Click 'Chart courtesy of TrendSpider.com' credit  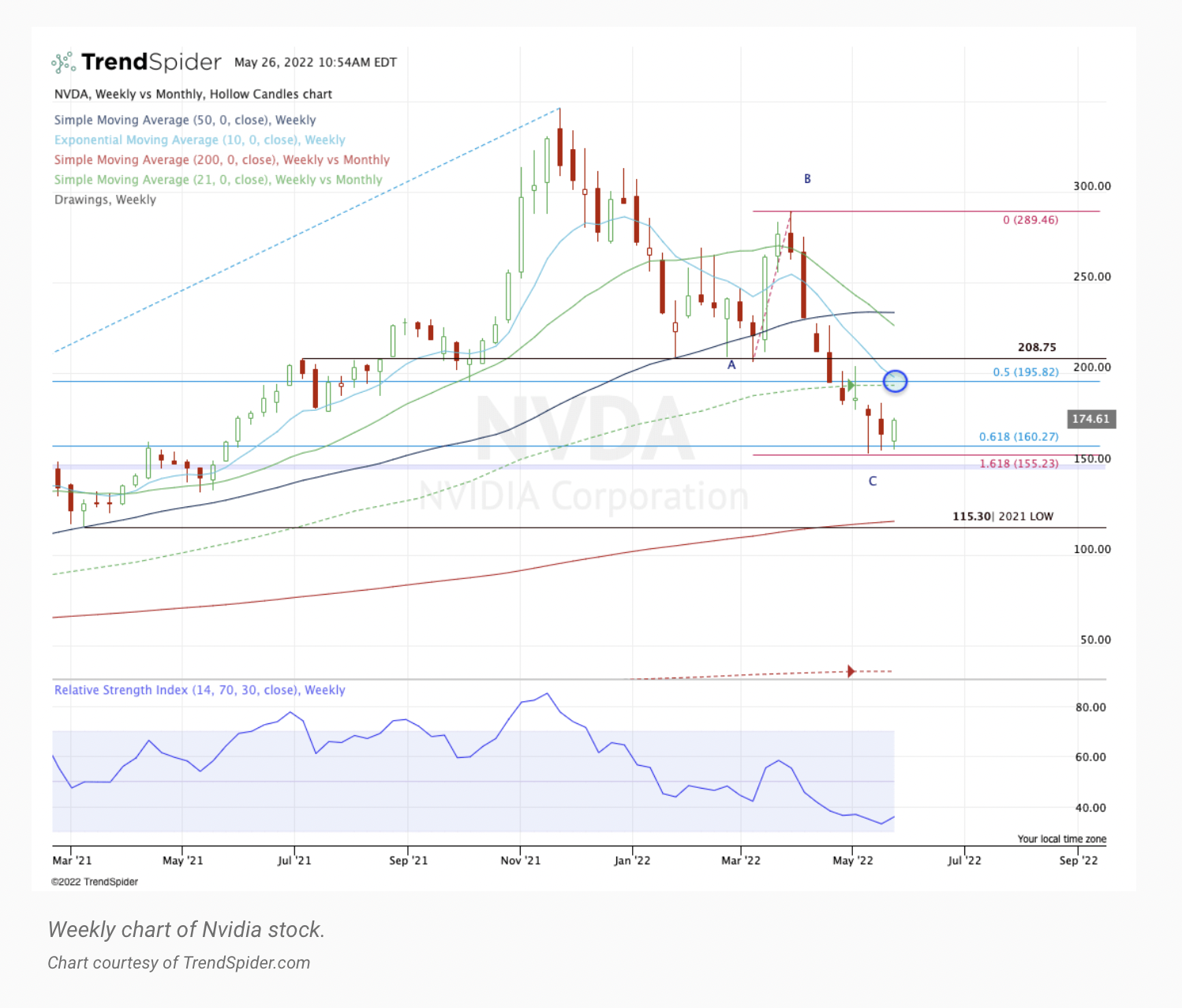coord(179,963)
